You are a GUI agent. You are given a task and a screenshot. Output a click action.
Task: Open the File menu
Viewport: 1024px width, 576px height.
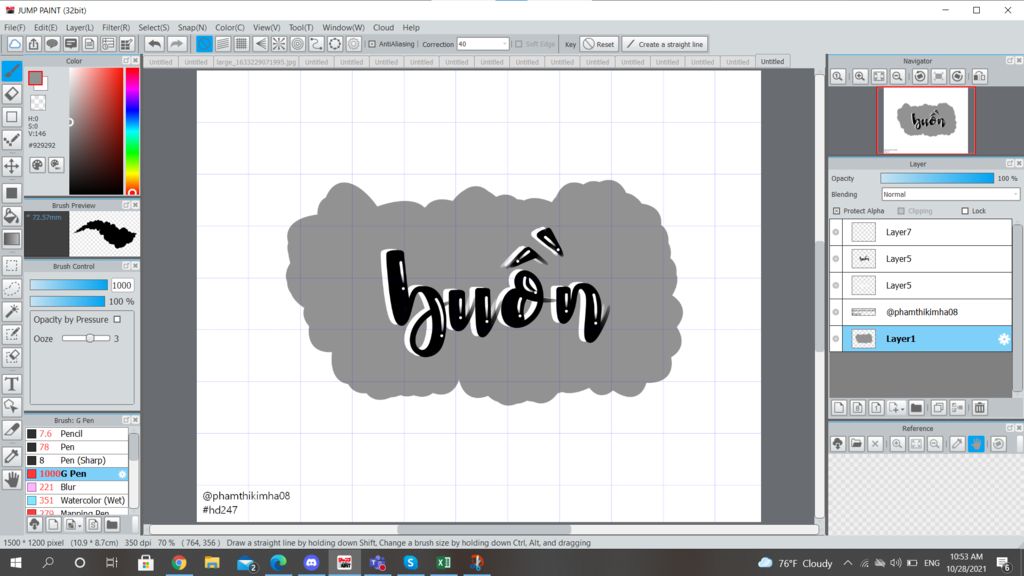[14, 27]
